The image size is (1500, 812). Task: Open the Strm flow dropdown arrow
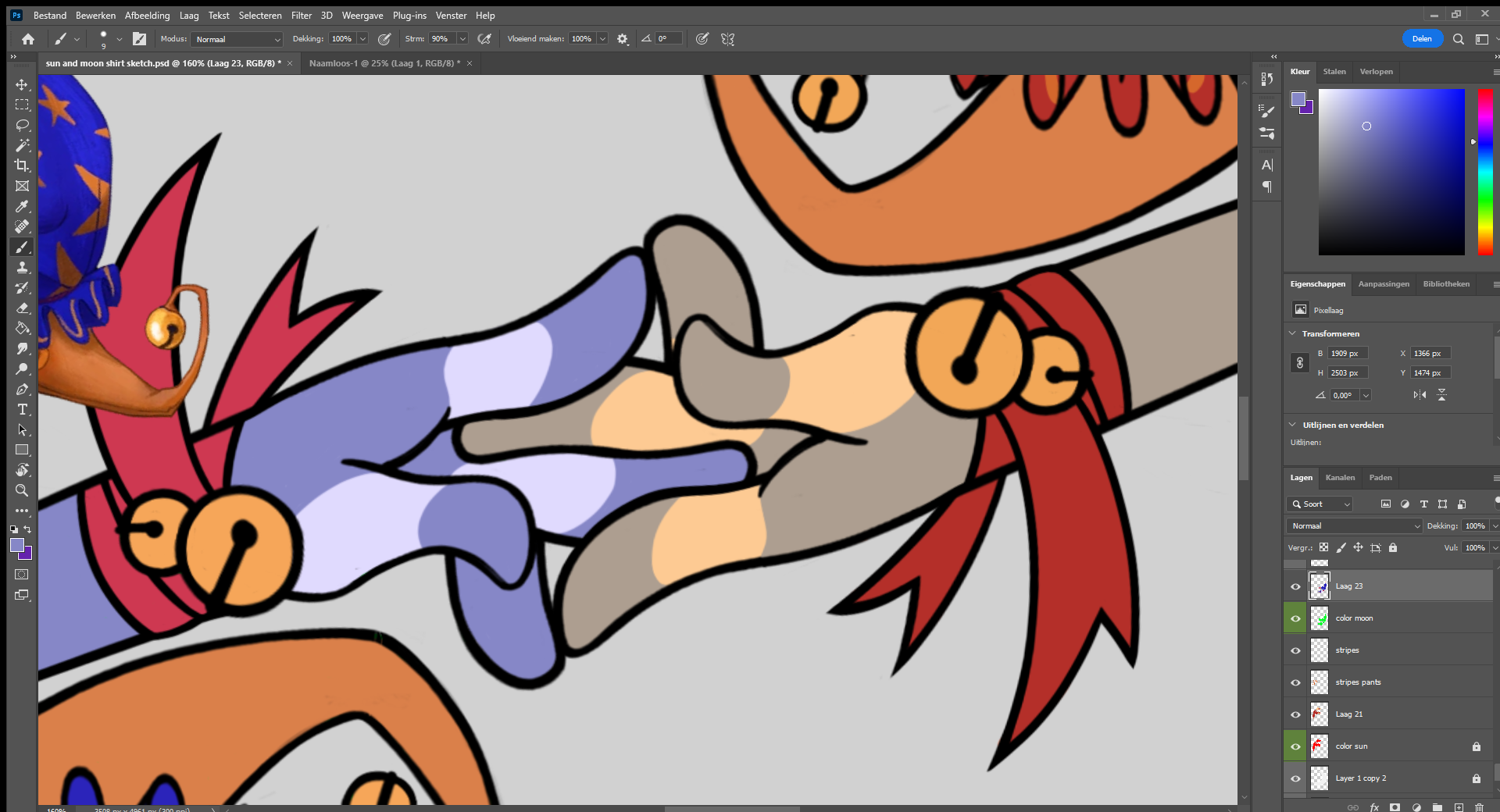(x=462, y=39)
